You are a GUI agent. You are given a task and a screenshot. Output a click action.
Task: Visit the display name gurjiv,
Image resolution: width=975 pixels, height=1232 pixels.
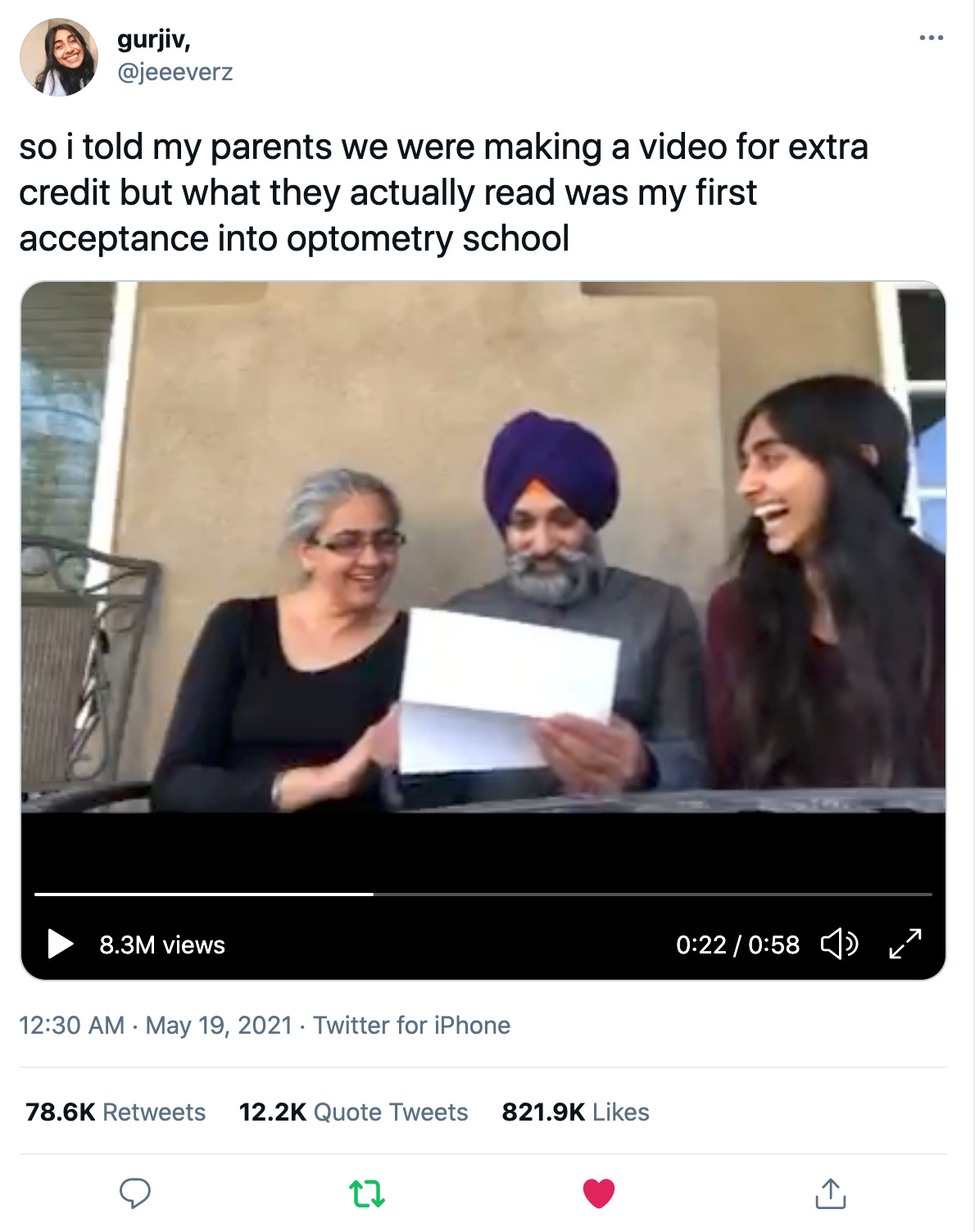click(x=154, y=38)
